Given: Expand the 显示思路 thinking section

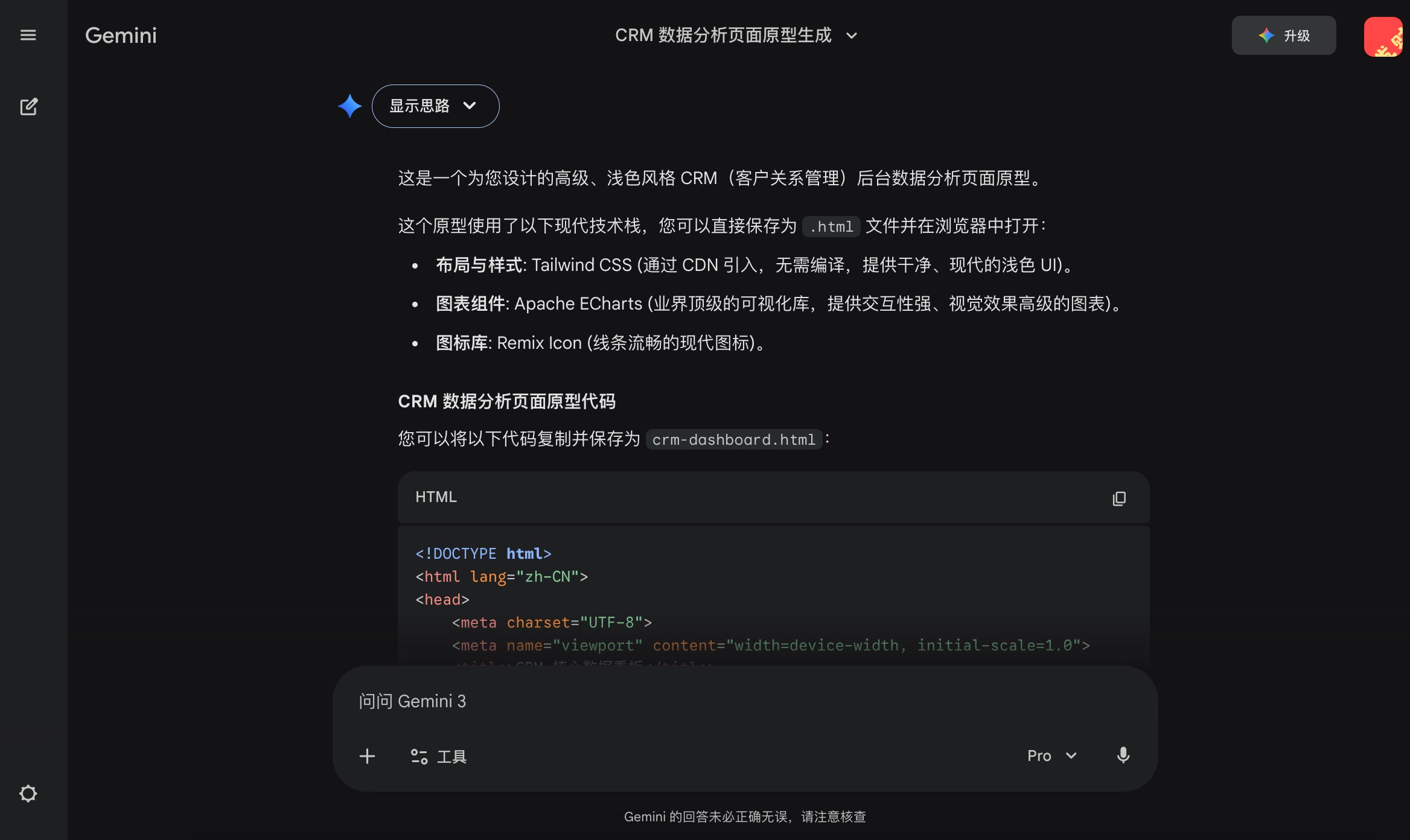Looking at the screenshot, I should click(435, 106).
